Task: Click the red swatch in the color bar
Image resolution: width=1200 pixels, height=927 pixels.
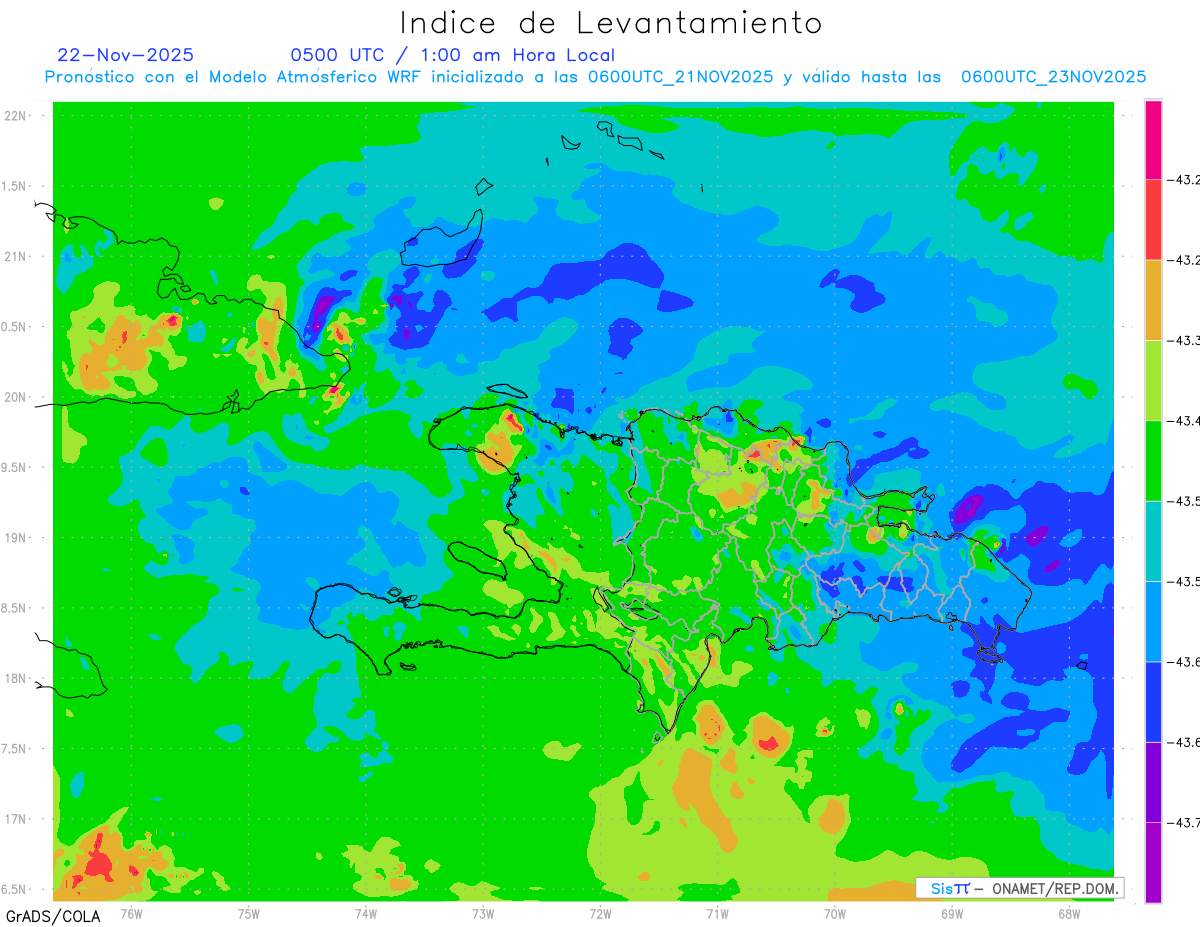Action: [1153, 220]
